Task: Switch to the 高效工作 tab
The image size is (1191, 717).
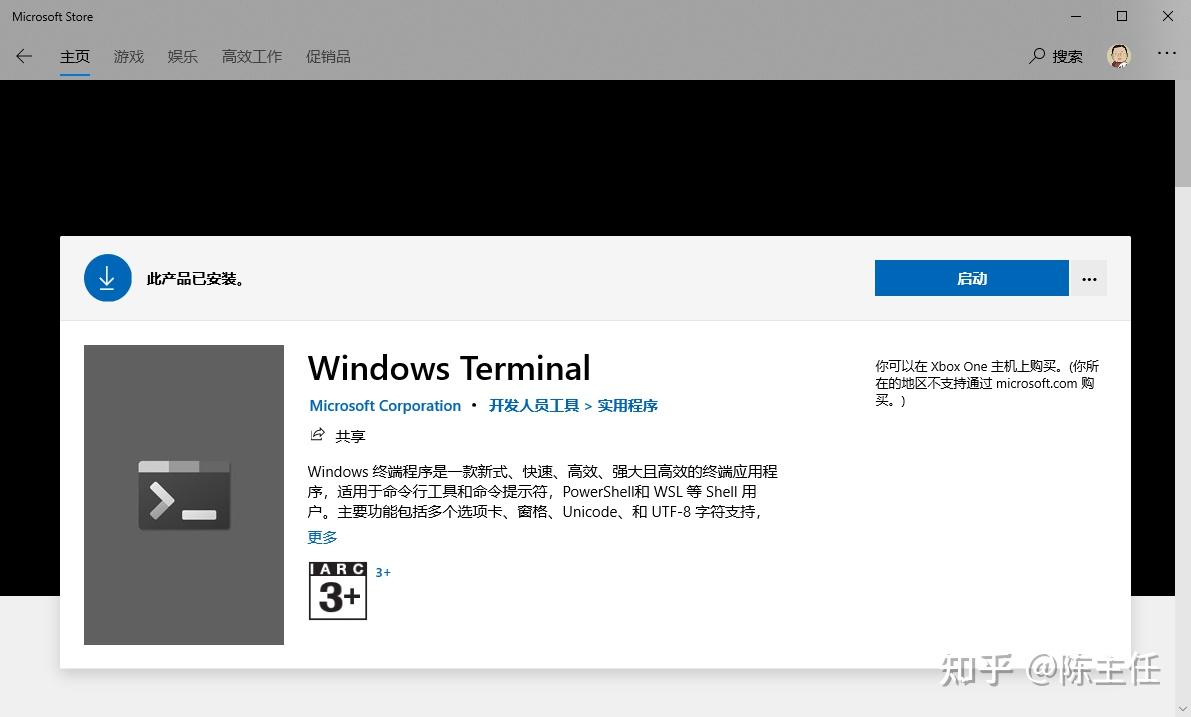Action: [x=251, y=56]
